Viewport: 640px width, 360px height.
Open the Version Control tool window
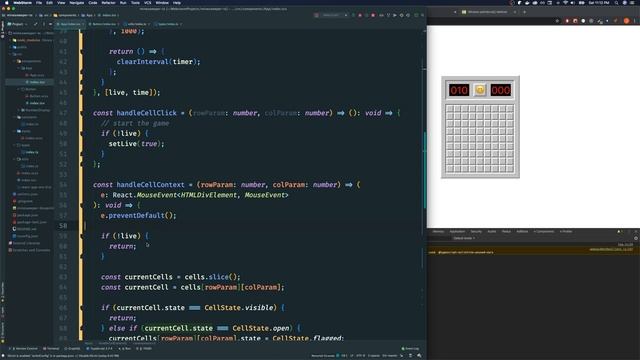(x=24, y=349)
